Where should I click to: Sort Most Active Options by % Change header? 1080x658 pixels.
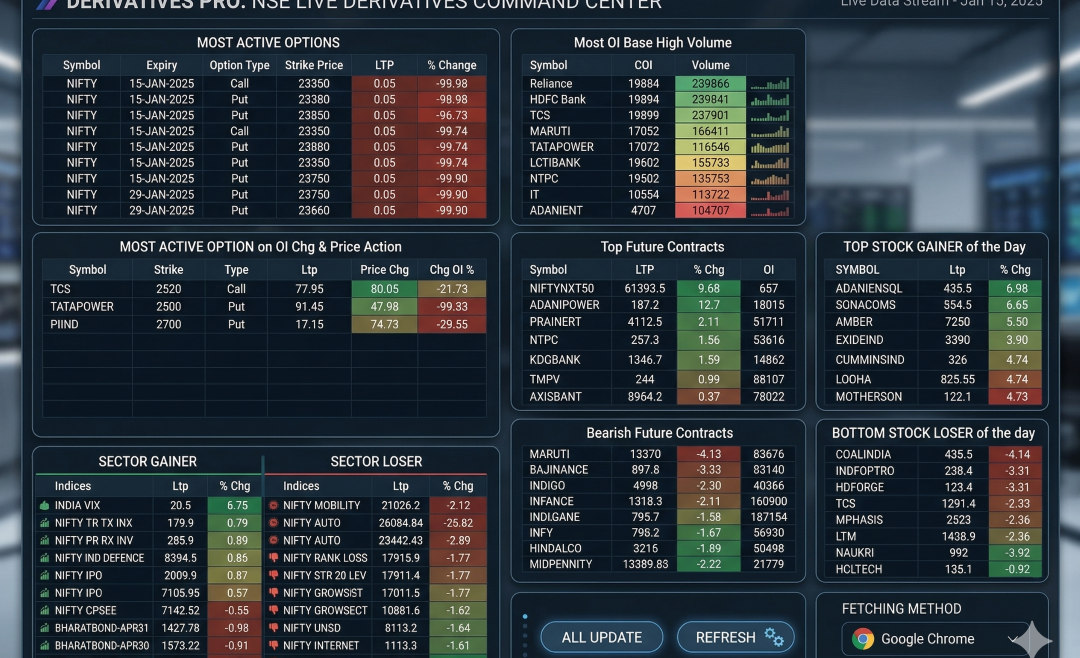pyautogui.click(x=451, y=65)
